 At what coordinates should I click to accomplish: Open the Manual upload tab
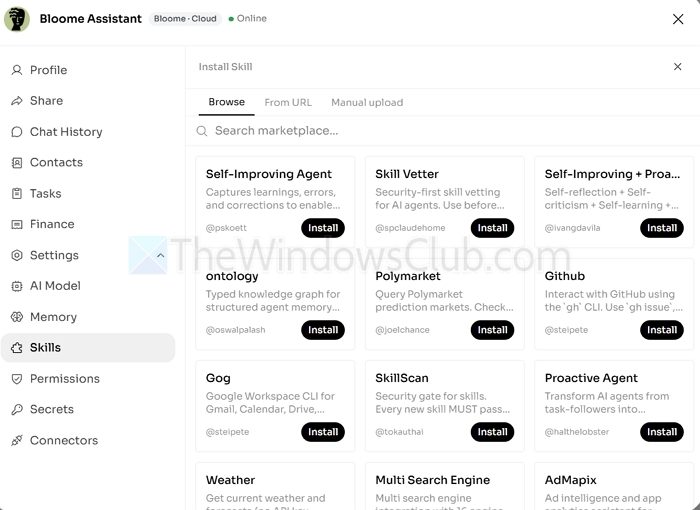click(367, 102)
